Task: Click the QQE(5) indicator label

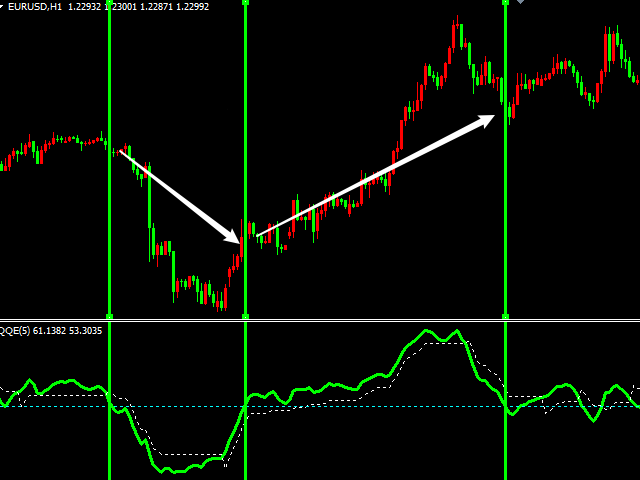Action: [x=15, y=331]
